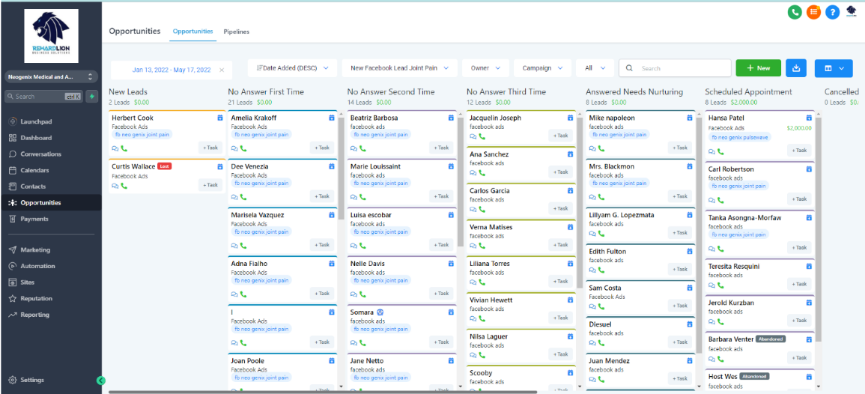The height and width of the screenshot is (394, 865).
Task: Click the sidebar search box
Action: pyautogui.click(x=44, y=97)
